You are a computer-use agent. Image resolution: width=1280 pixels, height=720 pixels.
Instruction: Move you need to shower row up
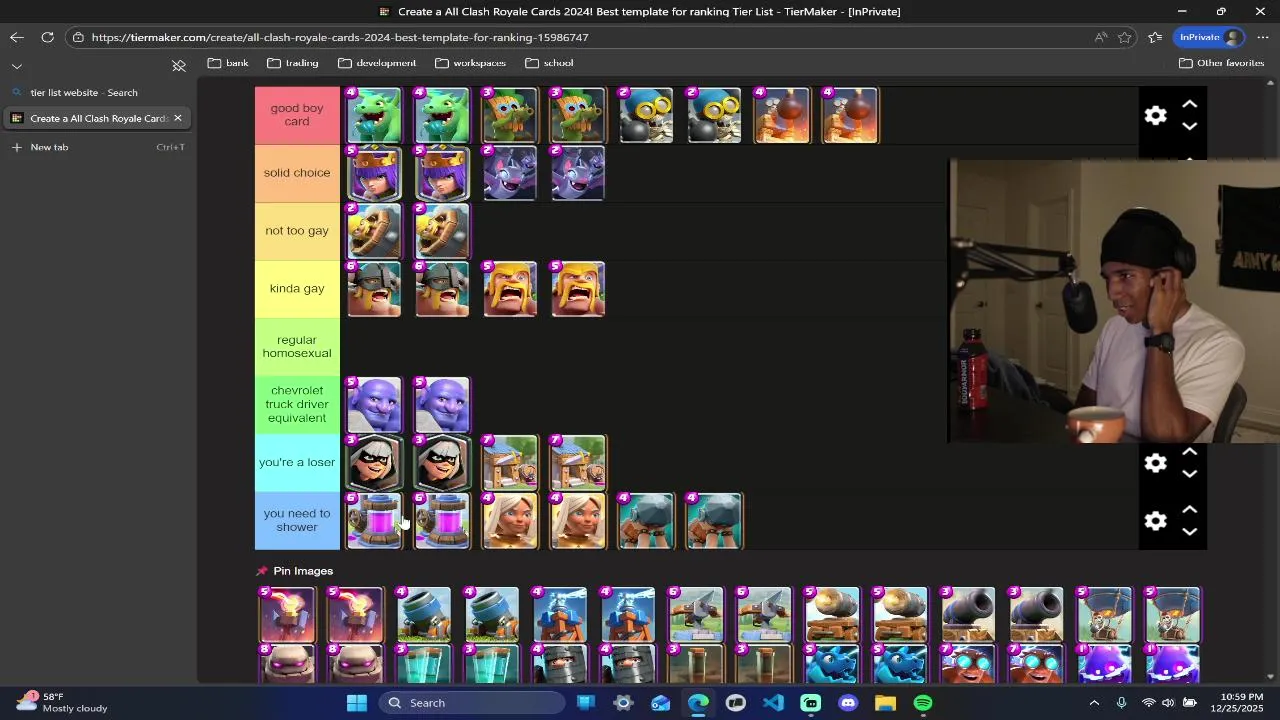coord(1189,509)
